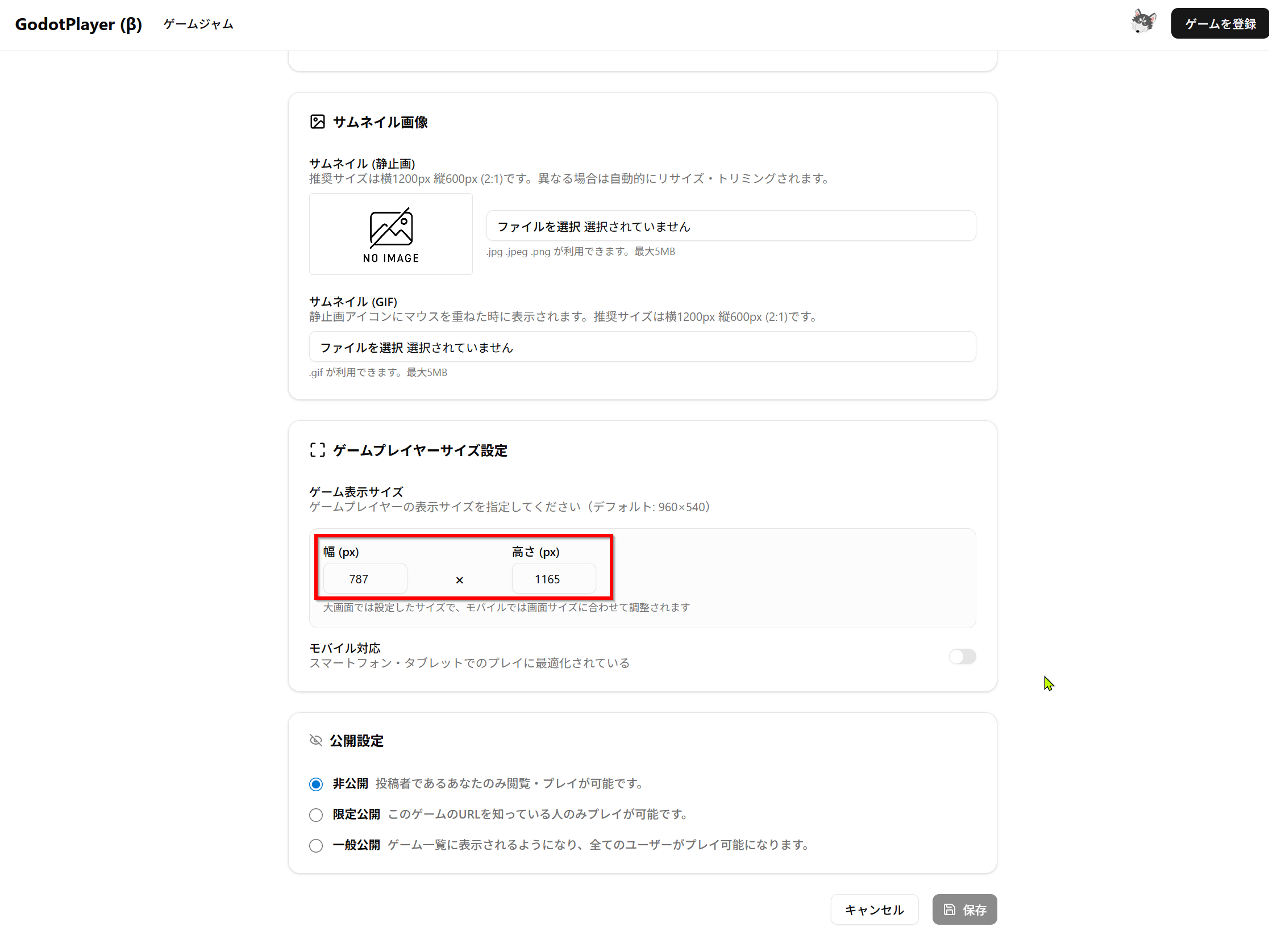Click the game player size fullscreen icon

coord(317,450)
